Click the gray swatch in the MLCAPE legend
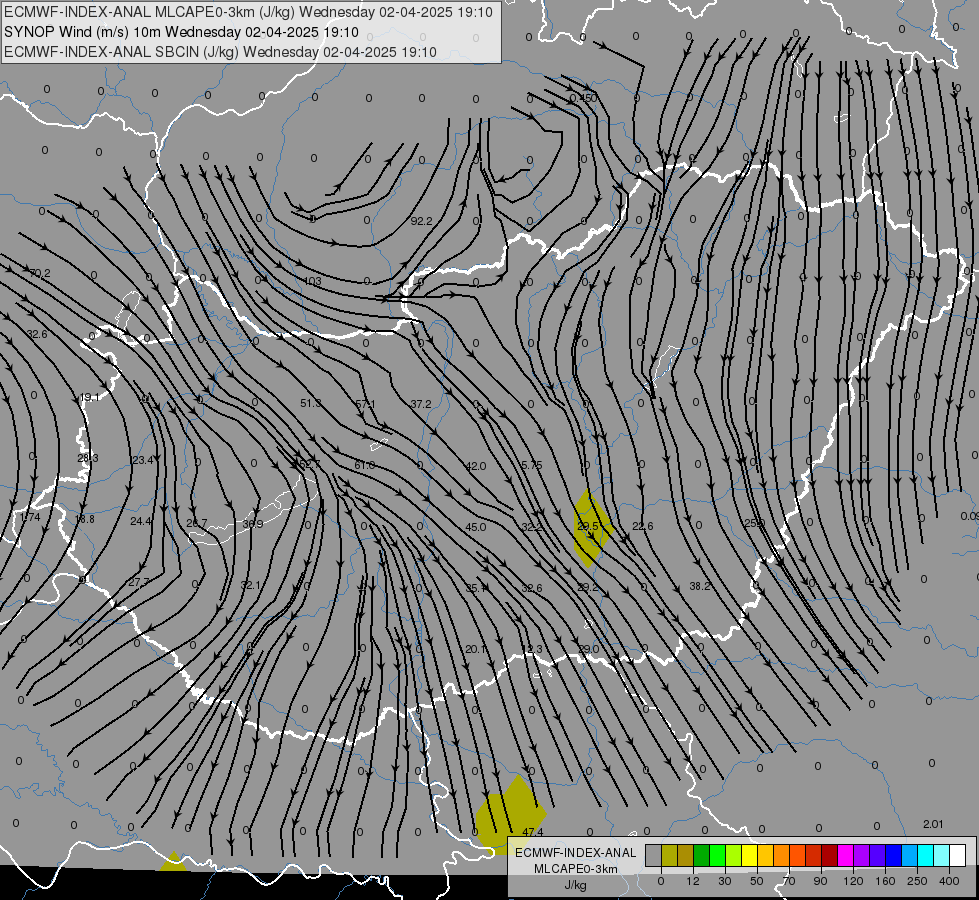Screen dimensions: 979x900 pos(654,855)
